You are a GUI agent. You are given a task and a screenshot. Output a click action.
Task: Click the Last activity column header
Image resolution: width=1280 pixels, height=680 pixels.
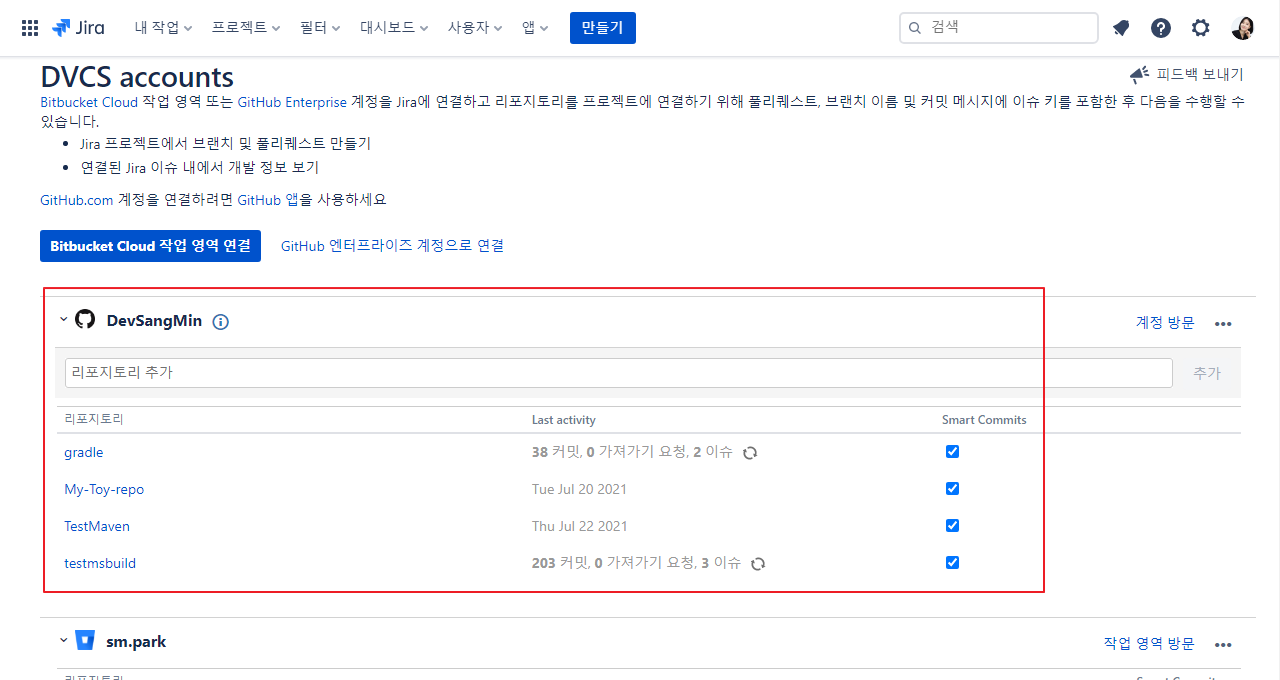[x=564, y=420]
